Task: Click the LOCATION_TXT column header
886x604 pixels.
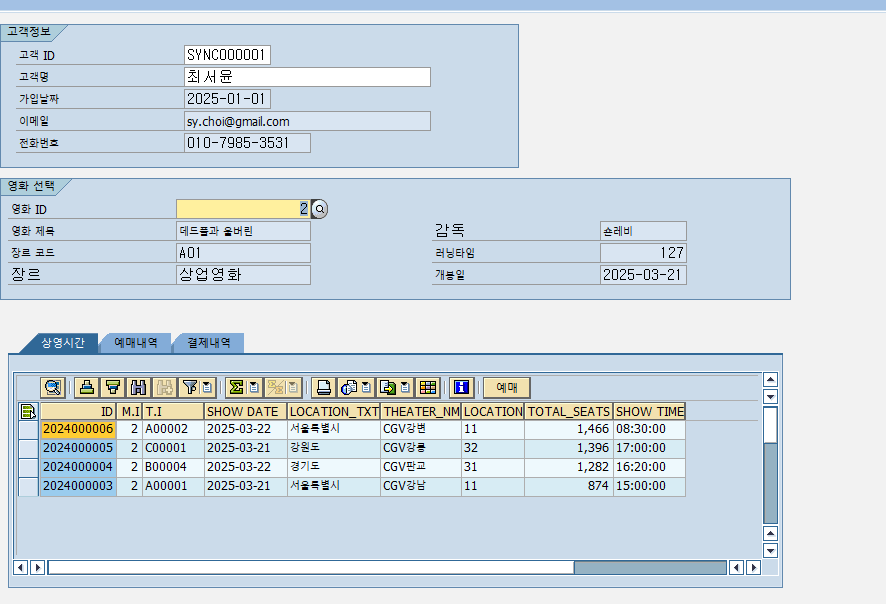Action: [334, 411]
